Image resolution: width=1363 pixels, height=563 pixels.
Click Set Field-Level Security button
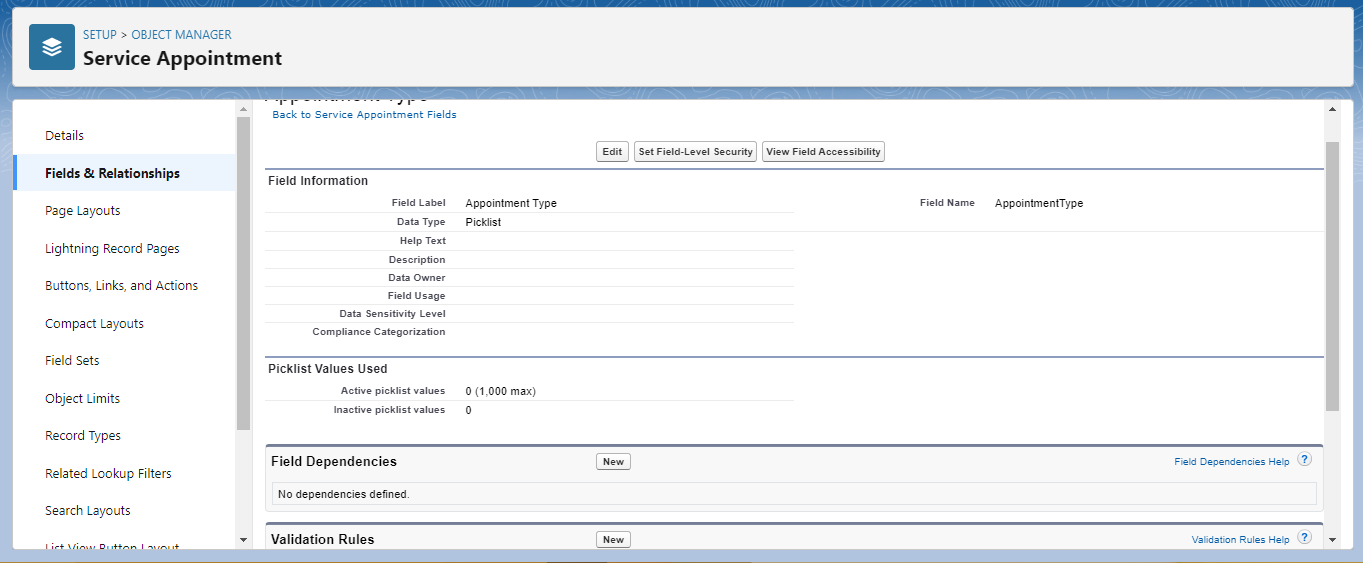pos(695,152)
